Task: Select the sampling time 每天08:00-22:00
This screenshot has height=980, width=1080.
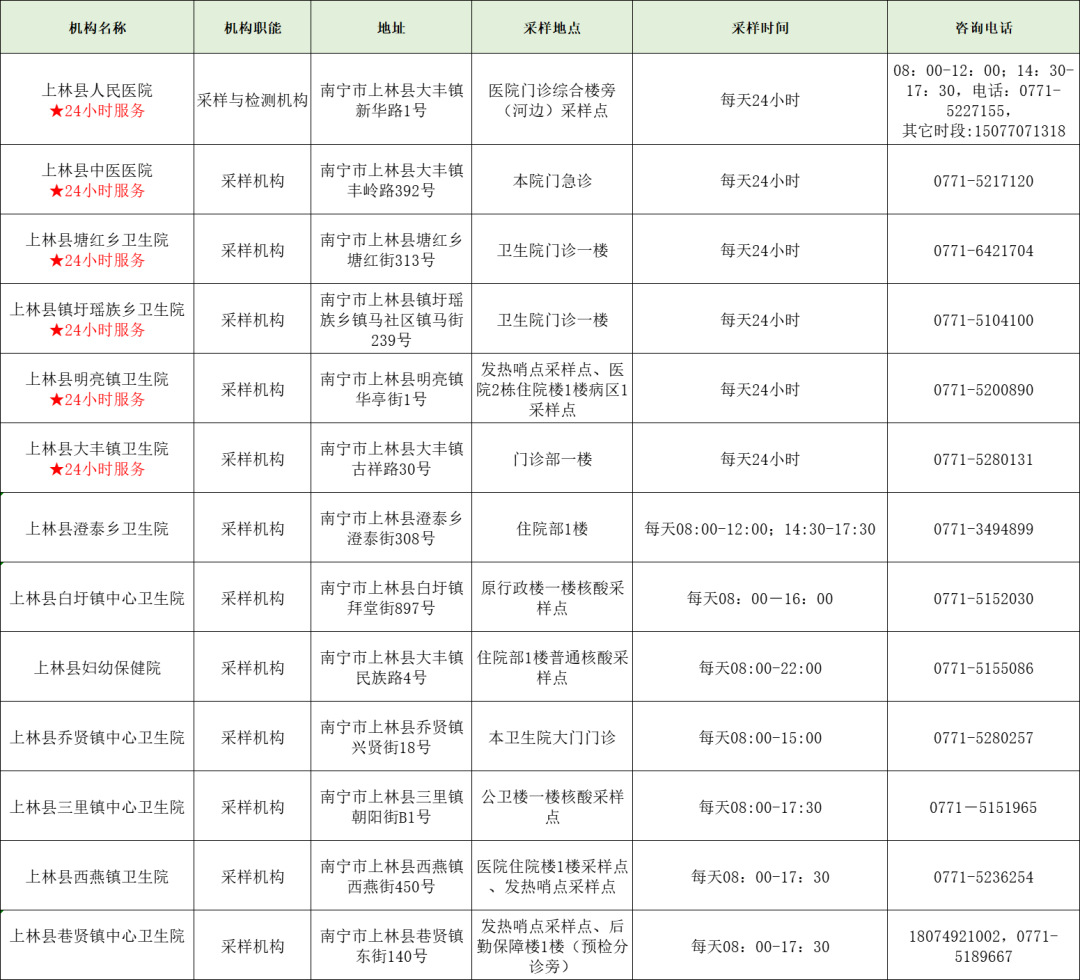Action: pos(759,668)
